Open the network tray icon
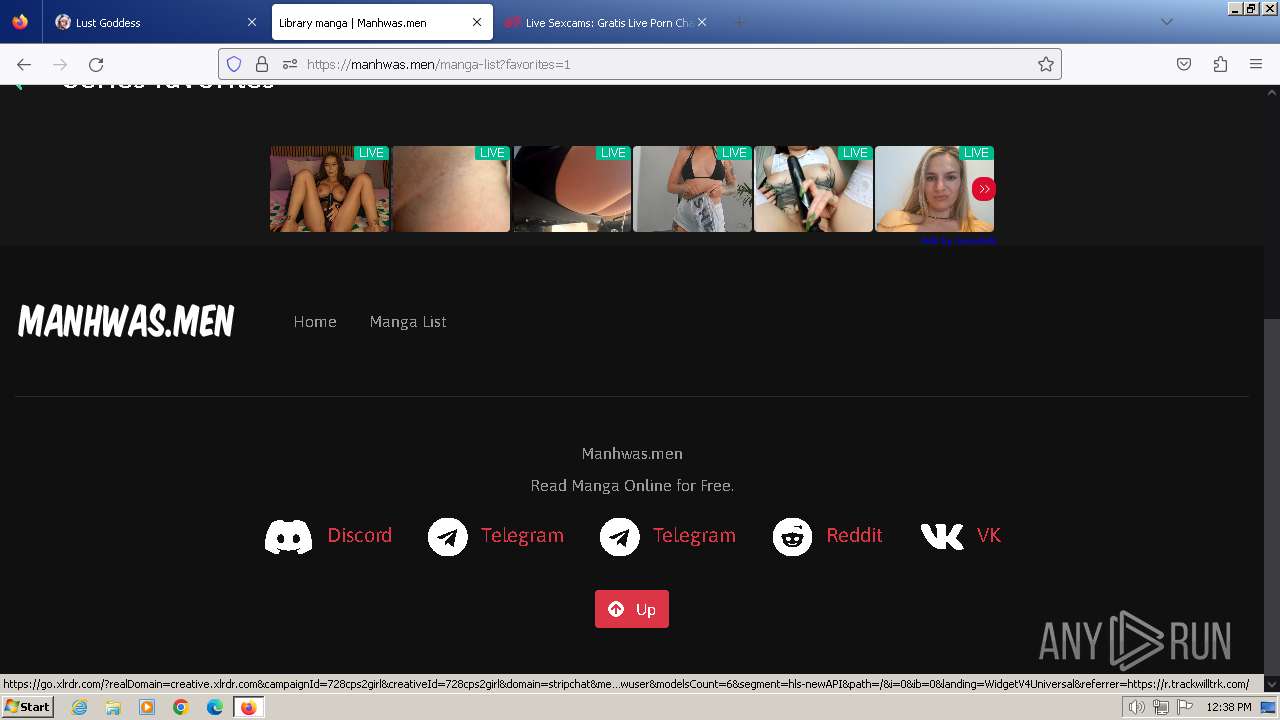 tap(1160, 707)
